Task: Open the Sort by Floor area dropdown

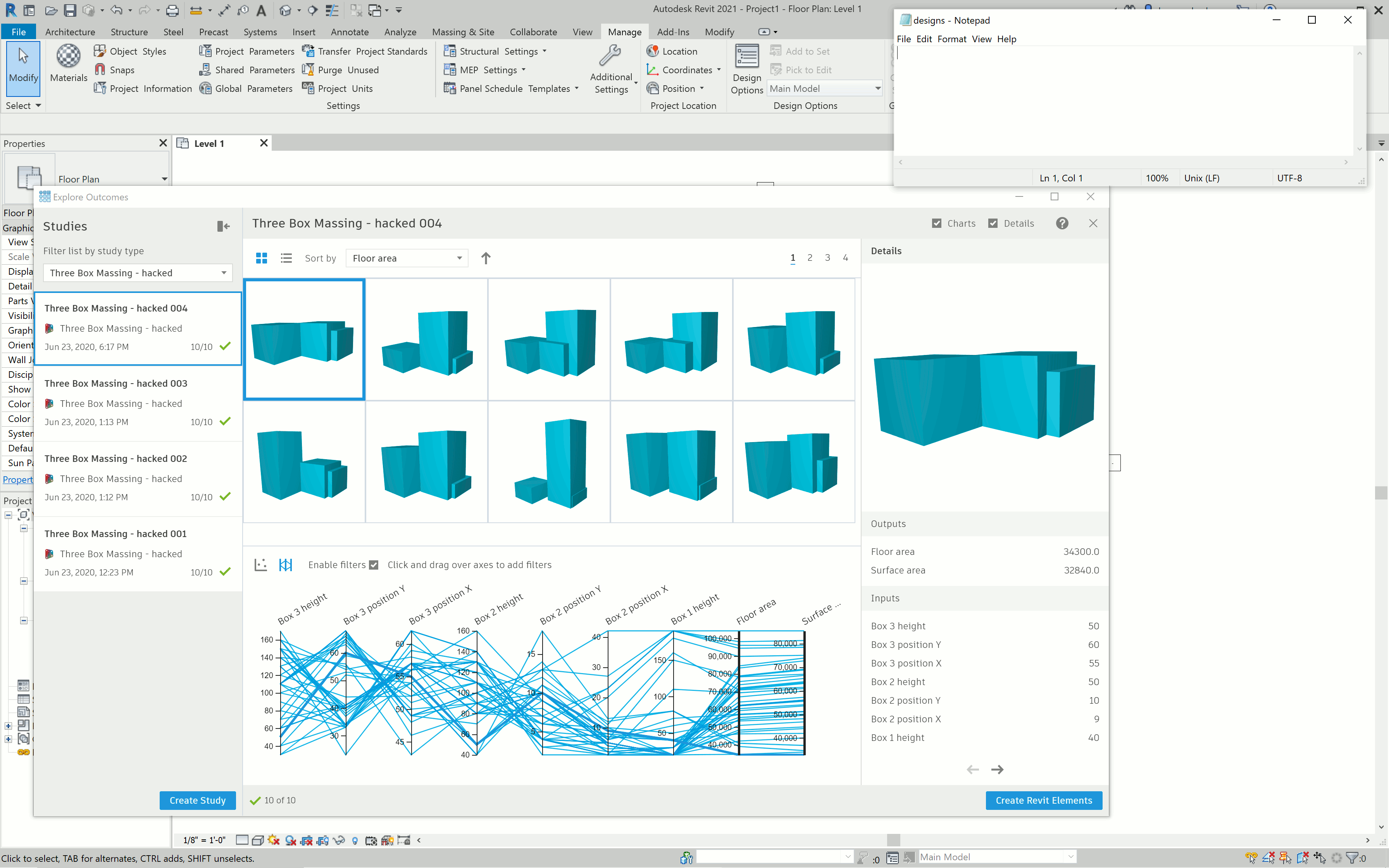Action: coord(407,258)
